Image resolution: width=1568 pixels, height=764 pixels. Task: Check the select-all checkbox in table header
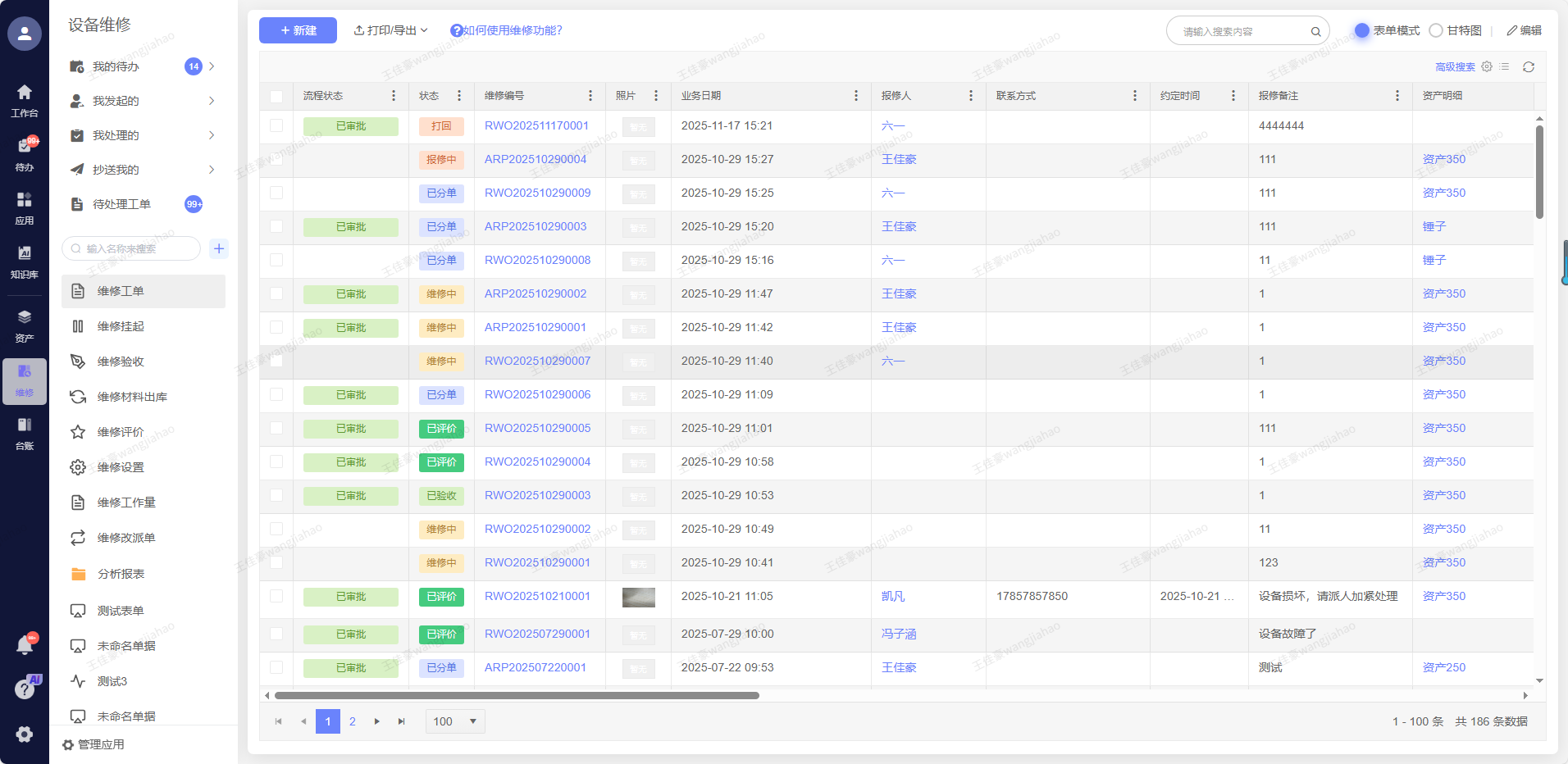276,96
